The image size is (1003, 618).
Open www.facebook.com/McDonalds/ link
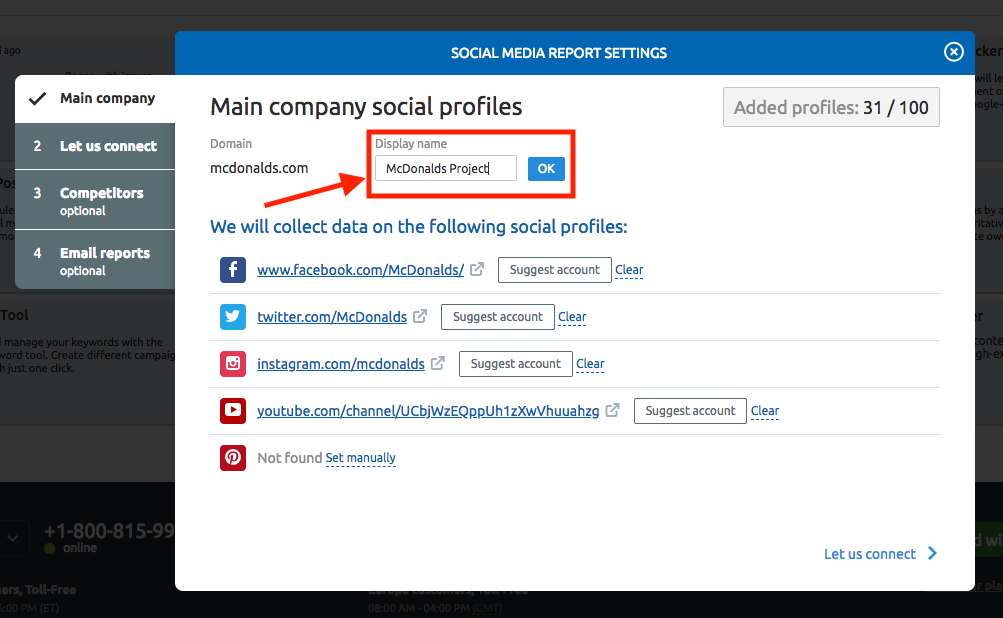[x=360, y=270]
